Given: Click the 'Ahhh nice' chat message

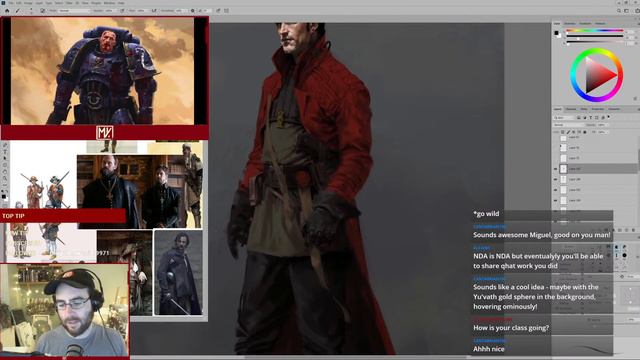Looking at the screenshot, I should coord(489,349).
